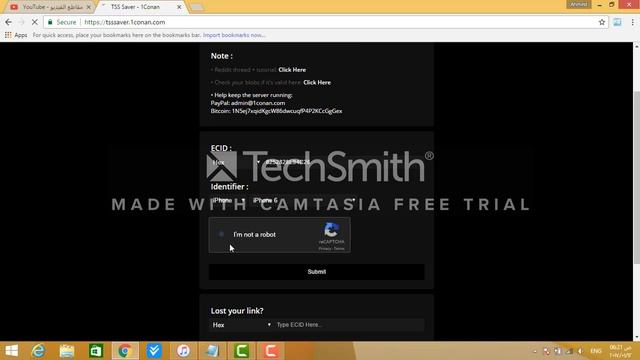640x360 pixels.
Task: Select the TSS Saver - 1Conan tab
Action: [136, 7]
